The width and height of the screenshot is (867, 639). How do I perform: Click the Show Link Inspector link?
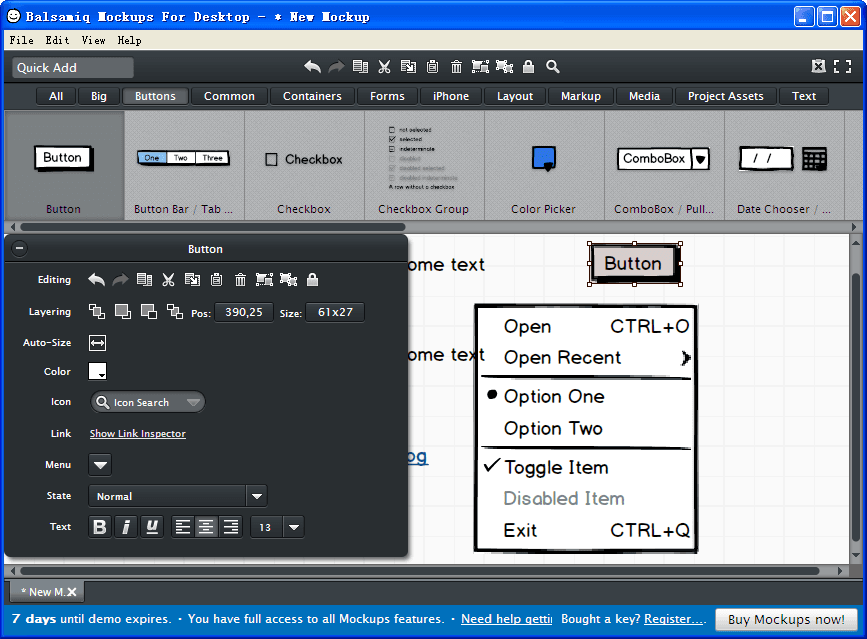tap(137, 434)
